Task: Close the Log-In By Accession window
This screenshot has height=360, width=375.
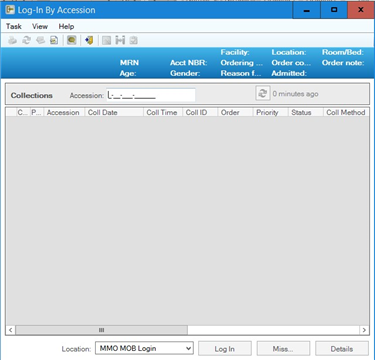Action: pyautogui.click(x=361, y=10)
